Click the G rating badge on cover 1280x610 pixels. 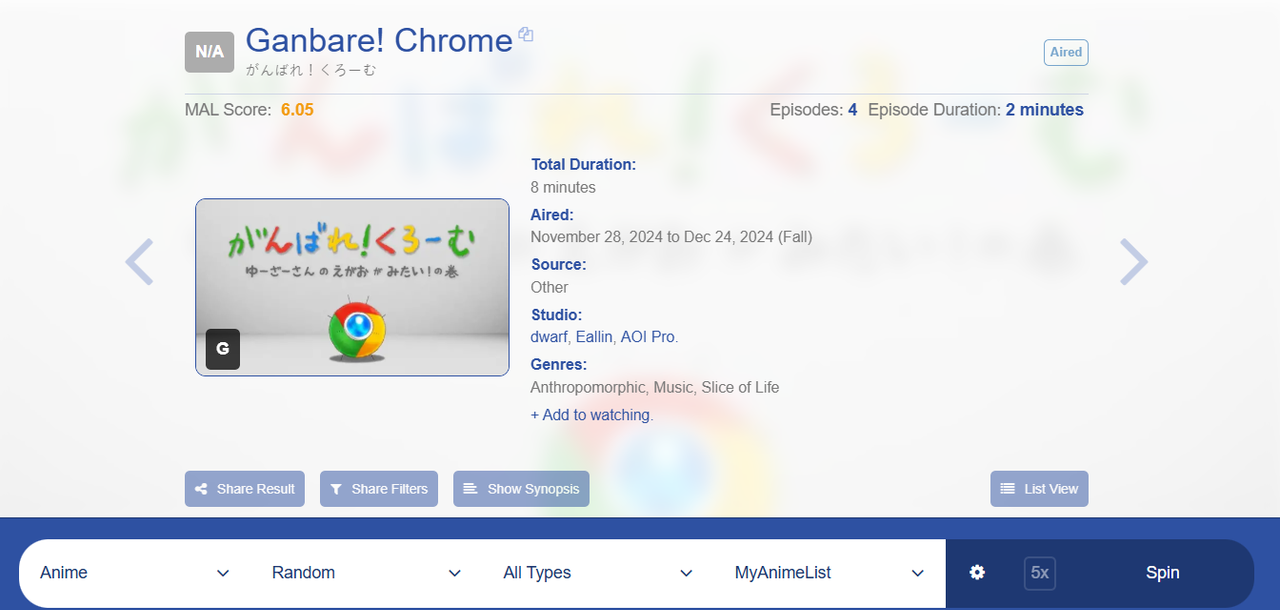pyautogui.click(x=223, y=349)
